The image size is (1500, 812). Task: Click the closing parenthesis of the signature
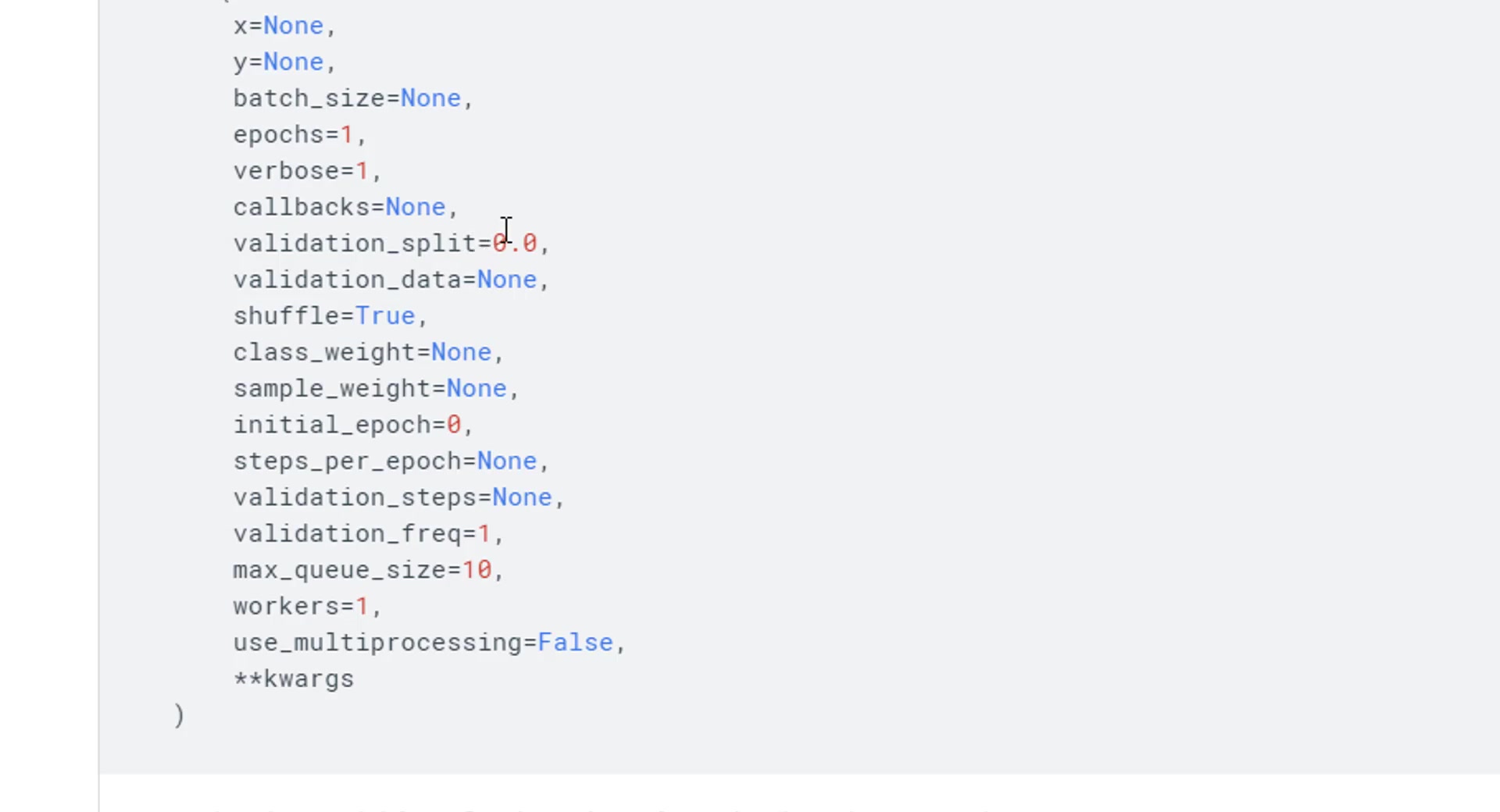[179, 715]
